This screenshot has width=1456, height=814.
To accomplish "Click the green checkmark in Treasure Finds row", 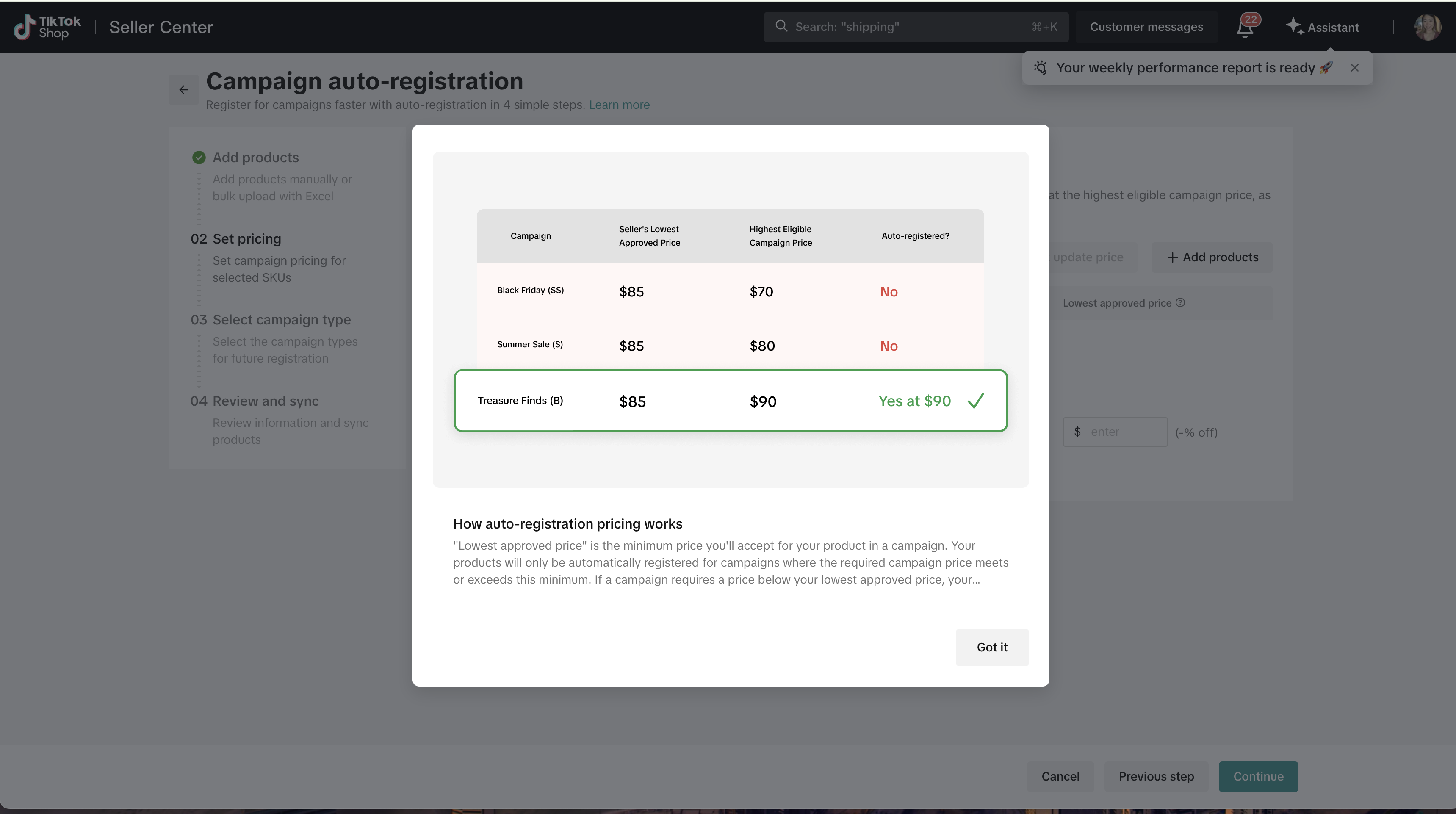I will [x=976, y=401].
